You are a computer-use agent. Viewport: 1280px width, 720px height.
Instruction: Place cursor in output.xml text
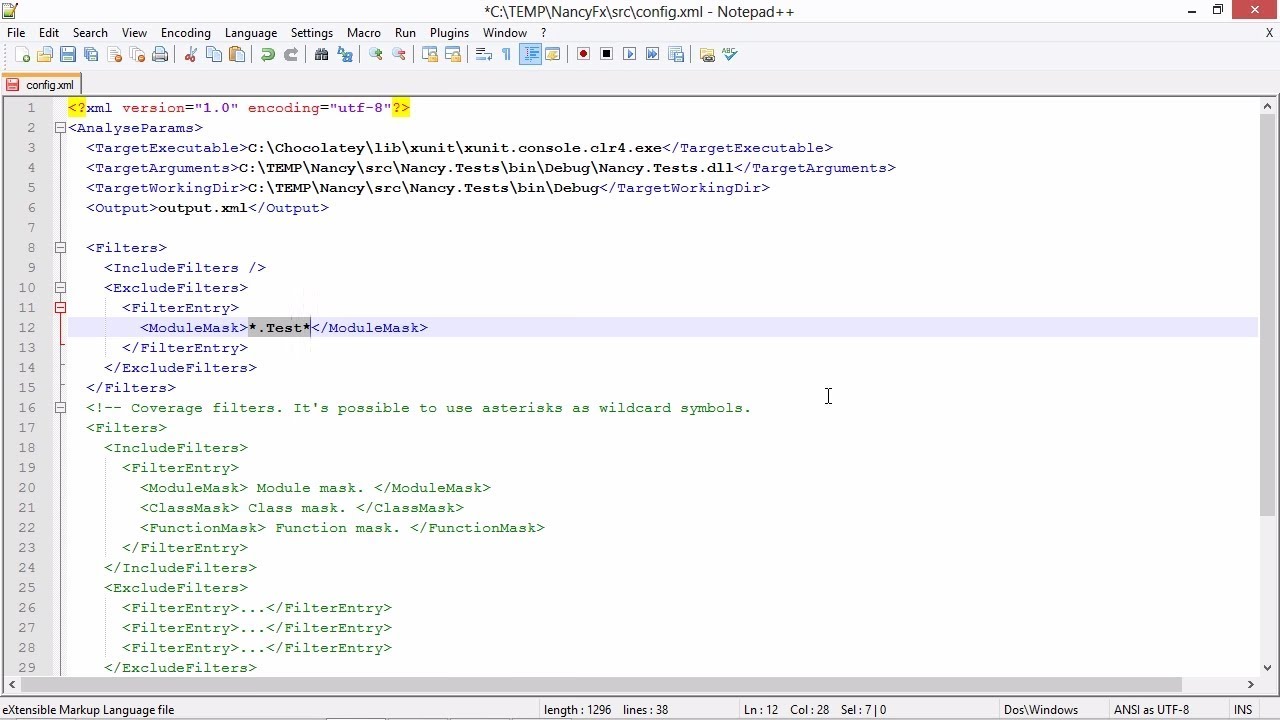point(202,208)
